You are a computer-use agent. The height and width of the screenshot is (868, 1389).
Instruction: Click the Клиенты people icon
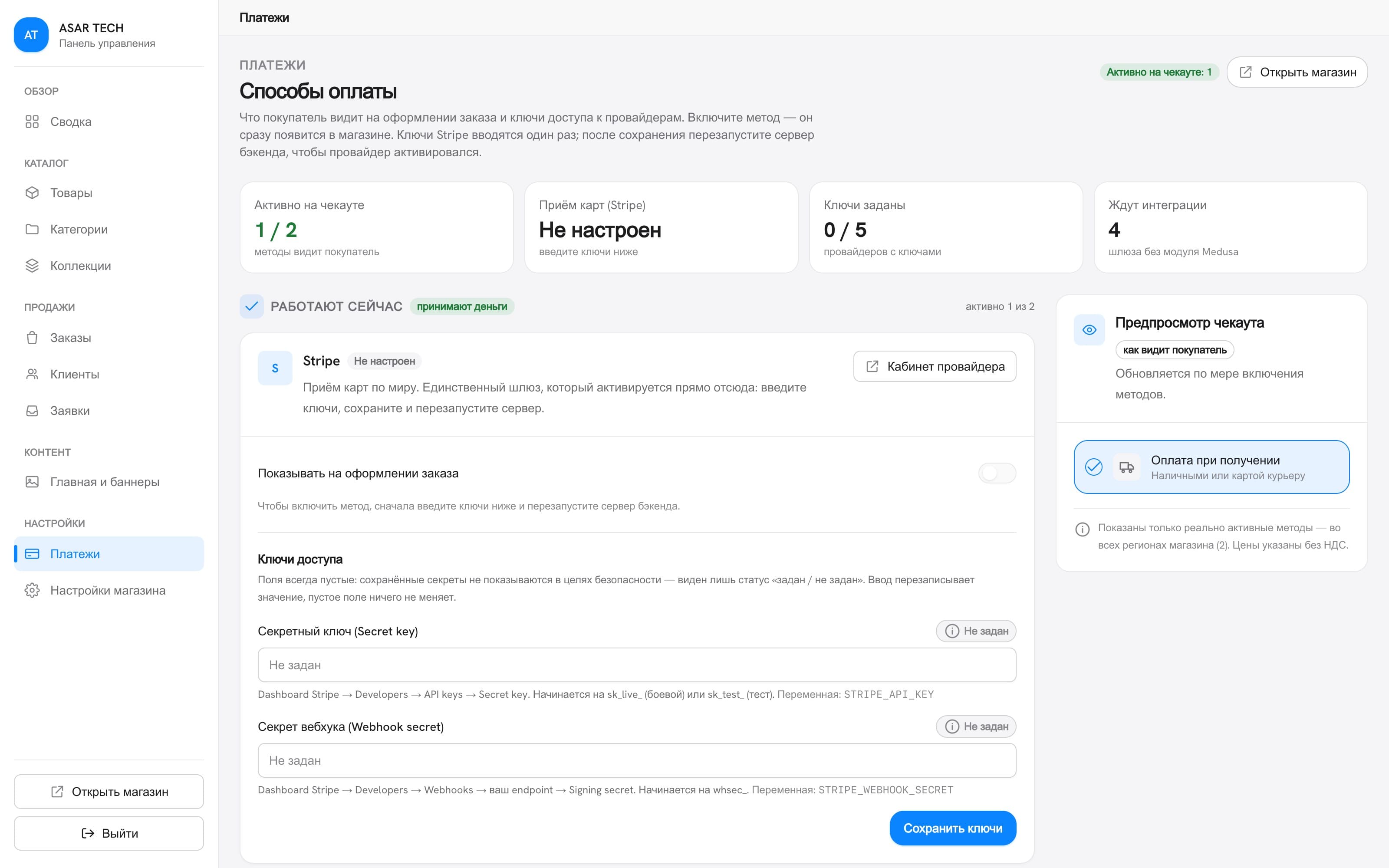pos(32,374)
